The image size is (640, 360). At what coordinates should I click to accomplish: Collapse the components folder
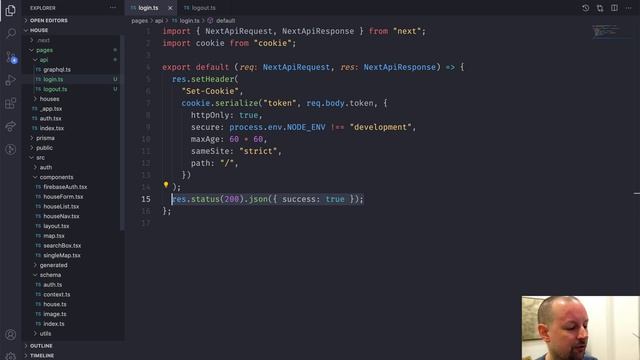[56, 177]
